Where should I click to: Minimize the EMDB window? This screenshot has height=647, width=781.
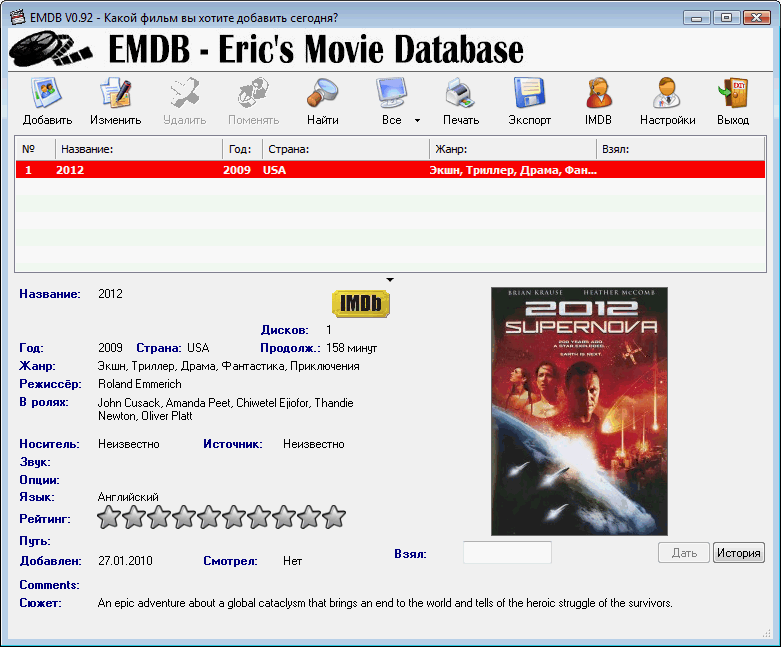(x=696, y=18)
